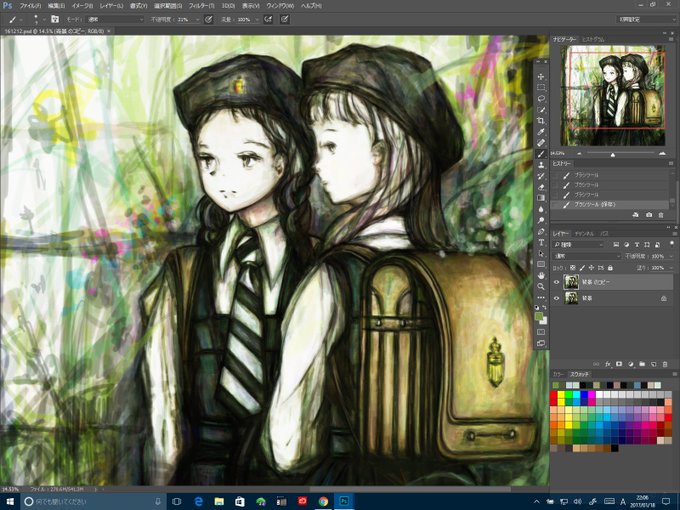Select the Eraser tool
The width and height of the screenshot is (680, 510).
[541, 187]
